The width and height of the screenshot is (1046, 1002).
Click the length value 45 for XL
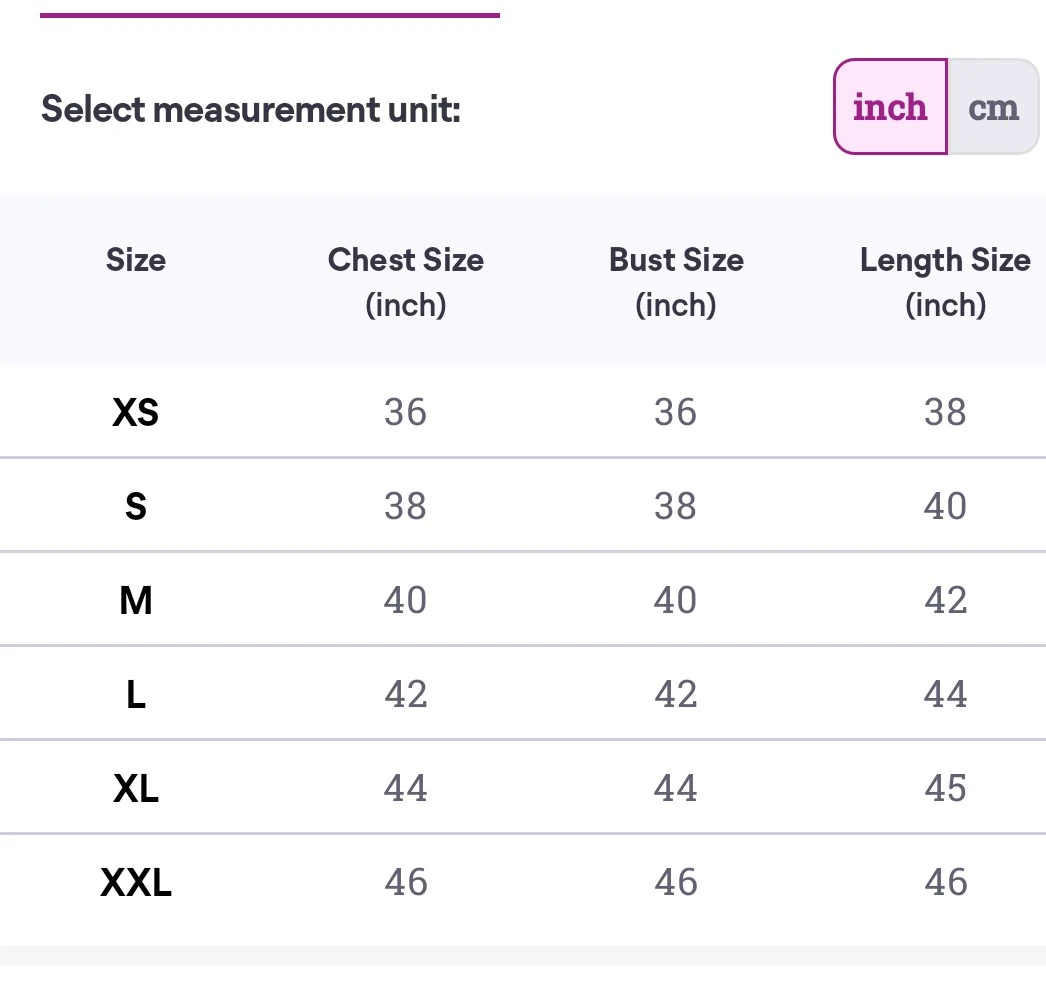tap(945, 787)
